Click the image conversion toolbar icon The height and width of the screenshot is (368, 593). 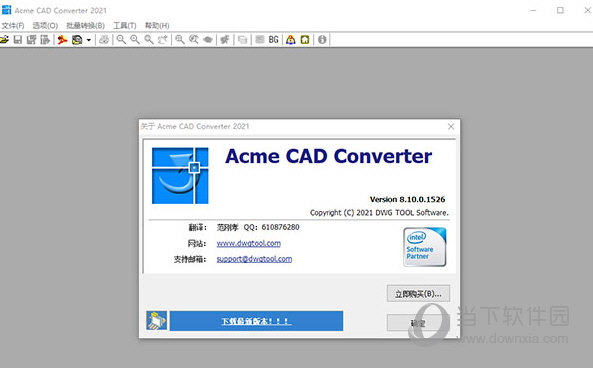pyautogui.click(x=77, y=39)
